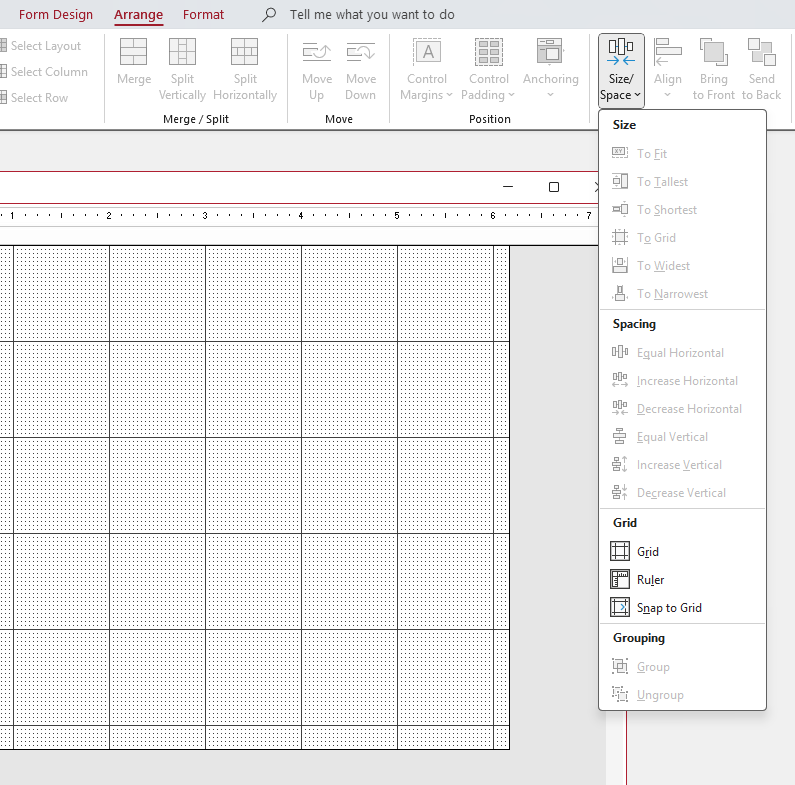The width and height of the screenshot is (795, 785).
Task: Collapse the Size/Space dropdown button
Action: click(x=621, y=70)
